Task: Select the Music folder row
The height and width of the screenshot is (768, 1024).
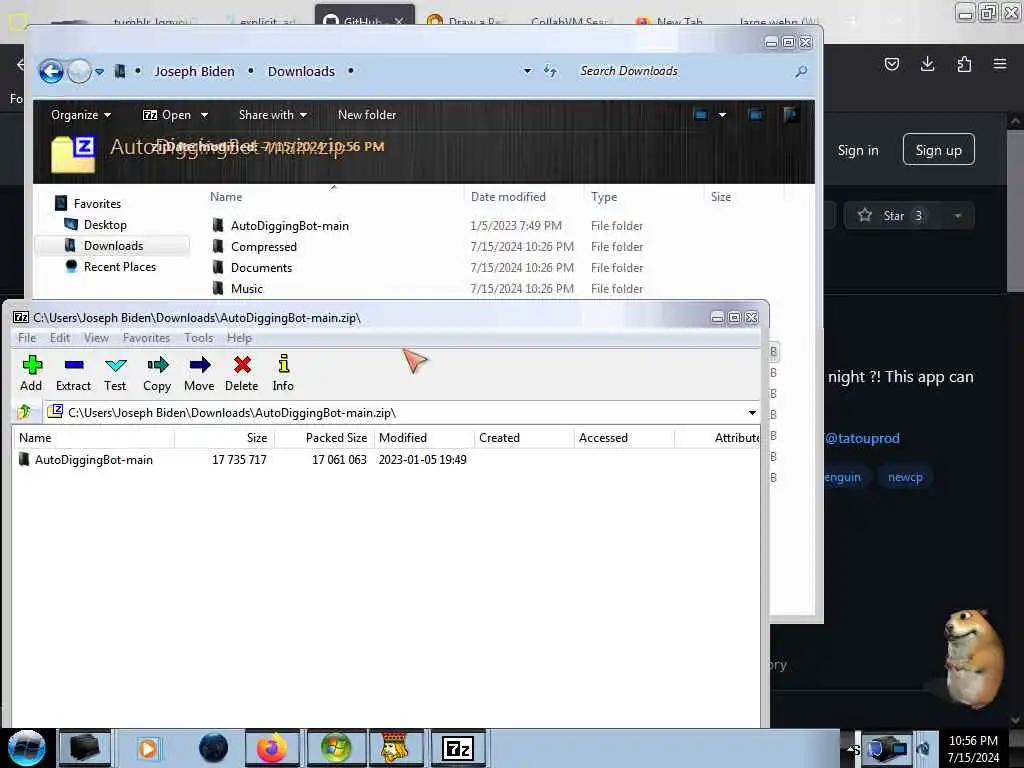Action: coord(246,289)
